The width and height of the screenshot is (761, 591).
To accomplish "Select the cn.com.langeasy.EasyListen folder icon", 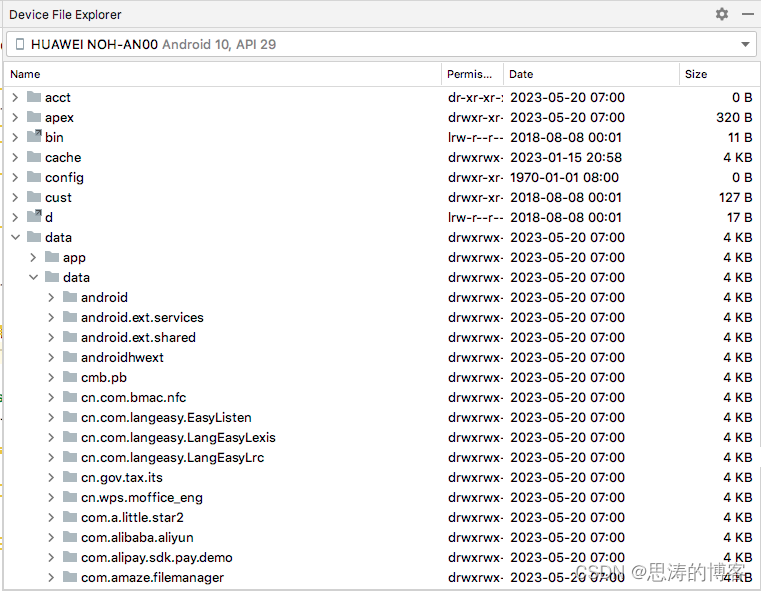I will point(70,417).
